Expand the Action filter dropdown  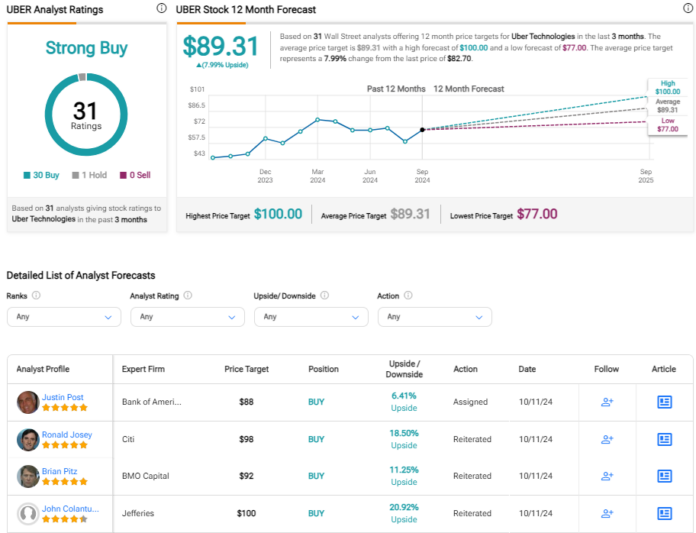(434, 317)
